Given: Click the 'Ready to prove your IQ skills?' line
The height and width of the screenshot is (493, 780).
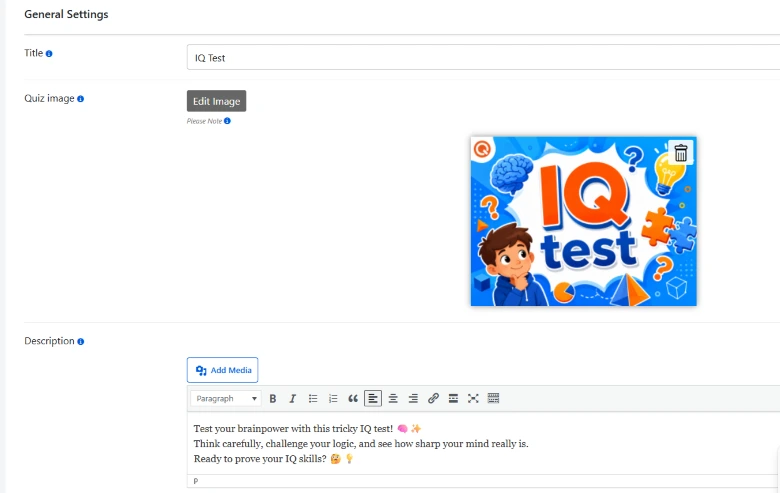Looking at the screenshot, I should pos(260,459).
